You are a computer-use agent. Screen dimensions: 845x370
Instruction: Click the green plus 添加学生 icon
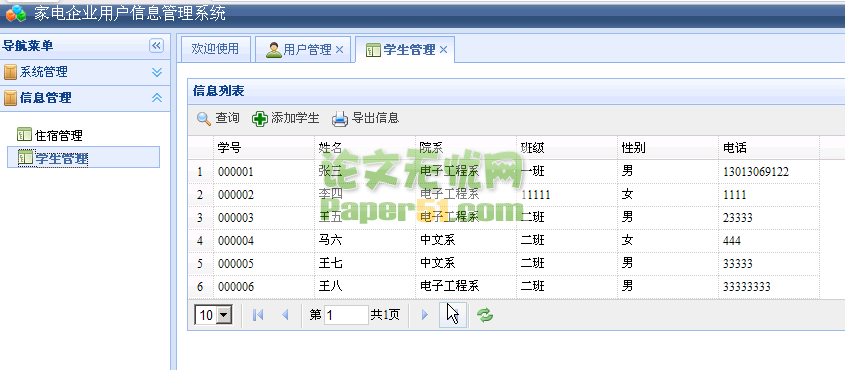point(260,118)
